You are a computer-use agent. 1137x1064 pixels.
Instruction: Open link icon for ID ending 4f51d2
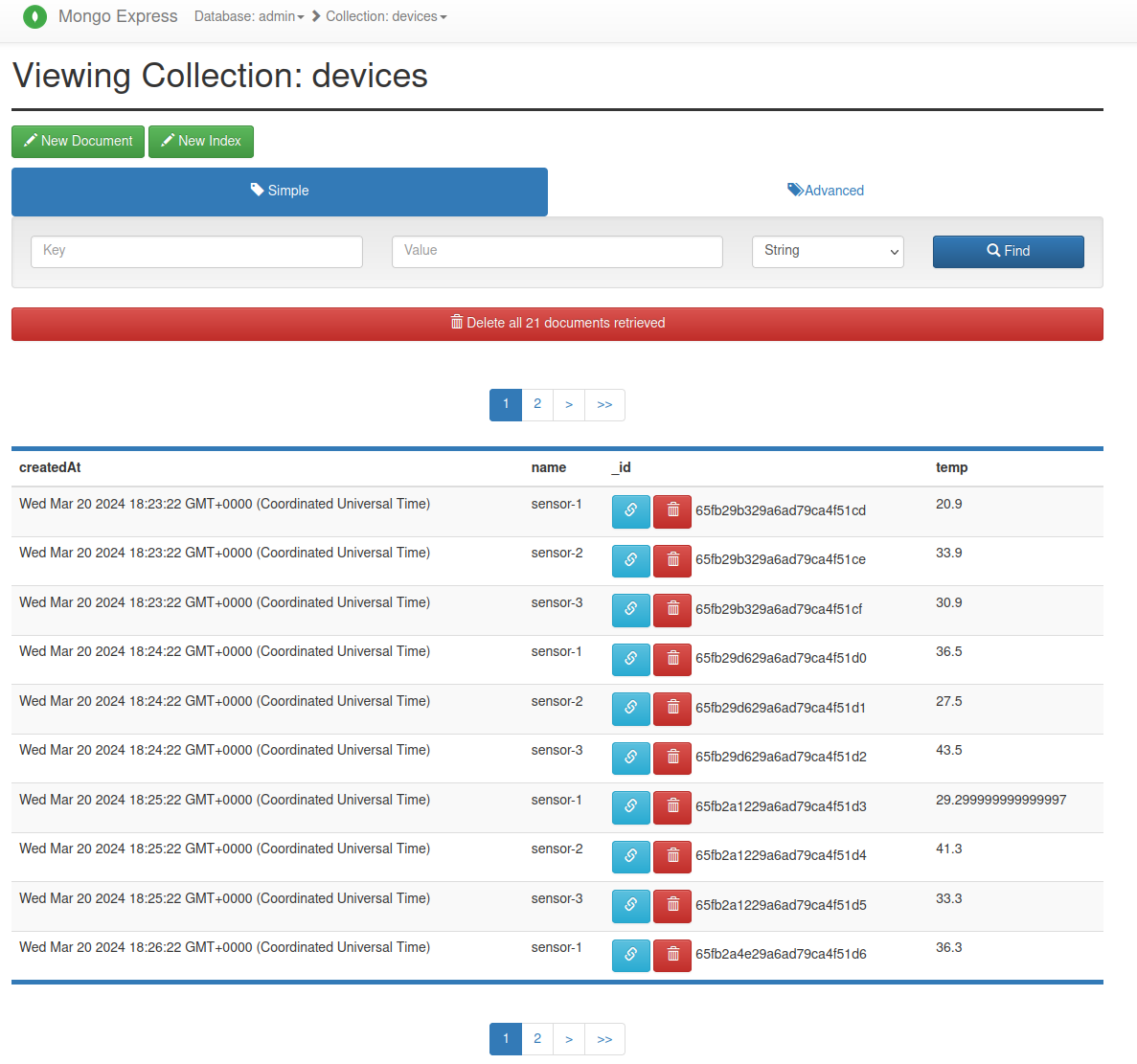[x=630, y=758]
